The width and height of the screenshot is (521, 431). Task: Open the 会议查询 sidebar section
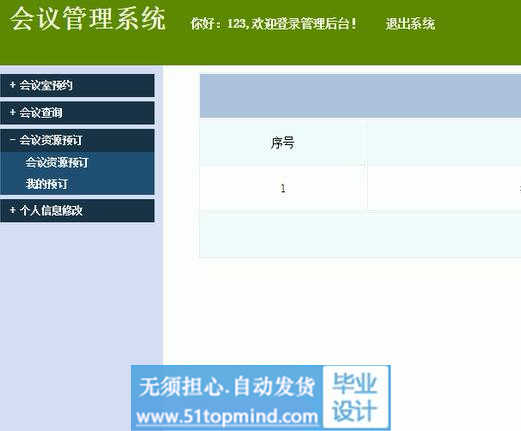point(77,113)
